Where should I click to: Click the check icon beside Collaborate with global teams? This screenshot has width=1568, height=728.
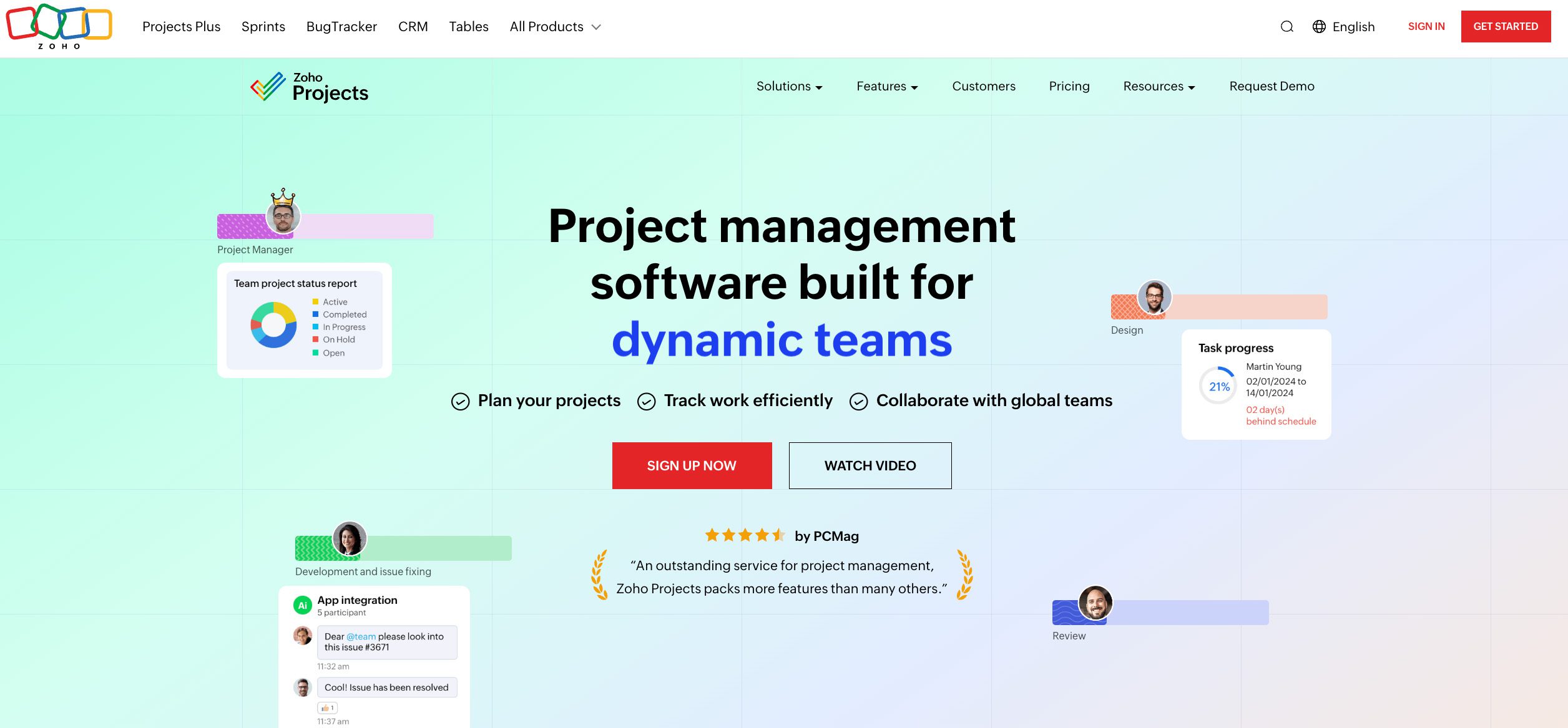pos(858,401)
